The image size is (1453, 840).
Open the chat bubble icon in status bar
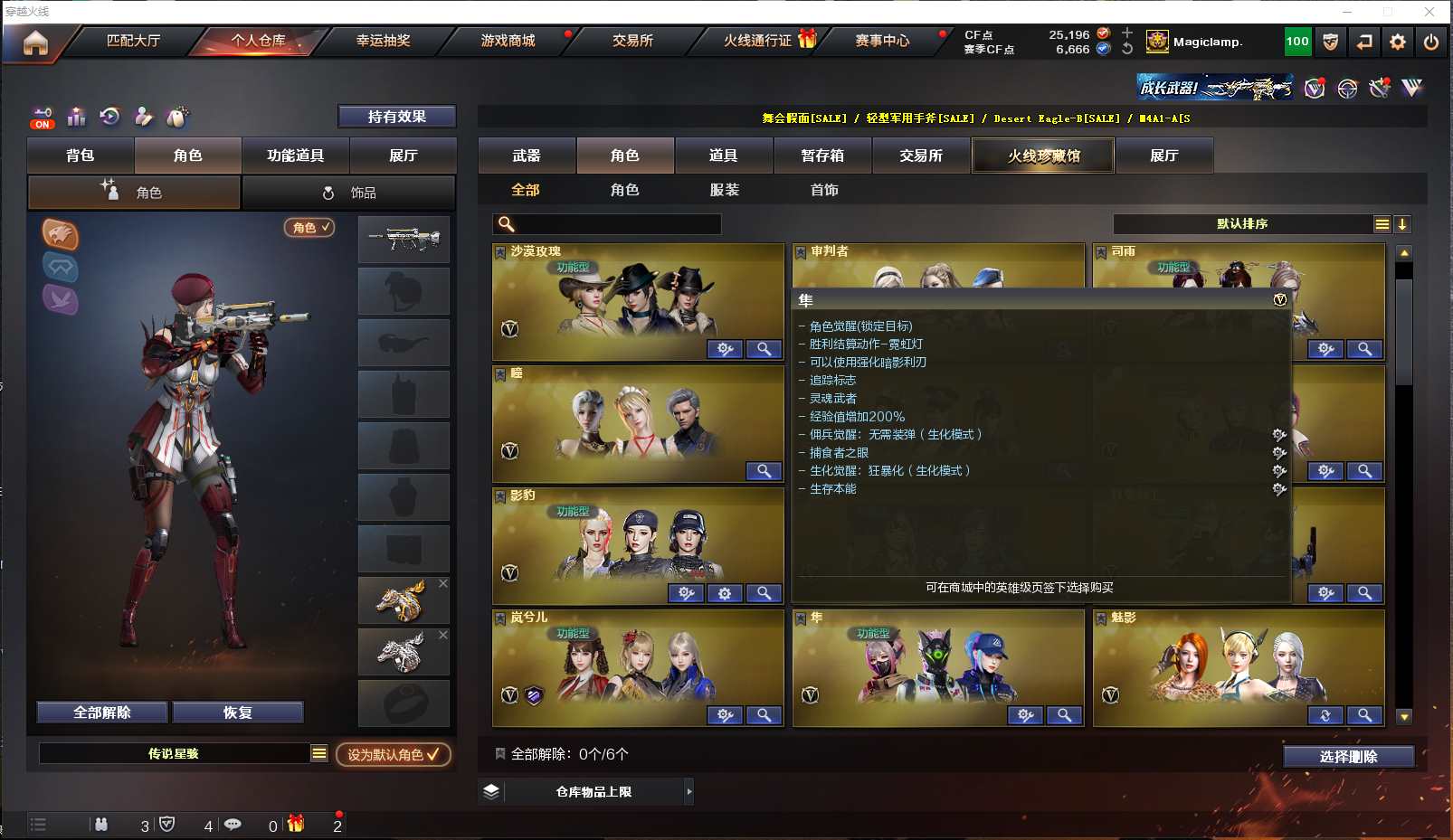tap(233, 825)
